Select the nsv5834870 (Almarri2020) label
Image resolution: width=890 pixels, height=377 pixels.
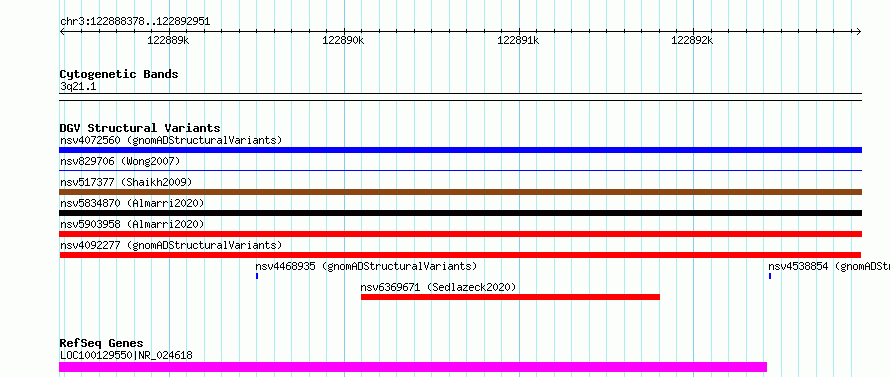pos(132,203)
